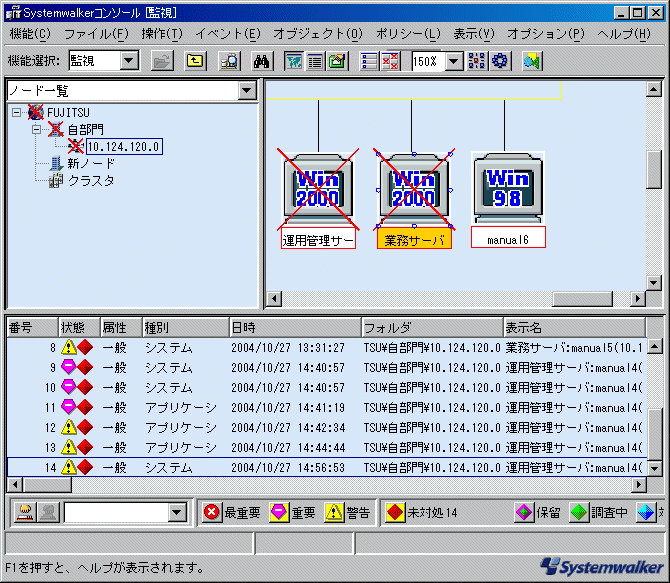Open the bottom-left empty combo box dropdown
Viewport: 670px width, 583px height.
point(177,512)
